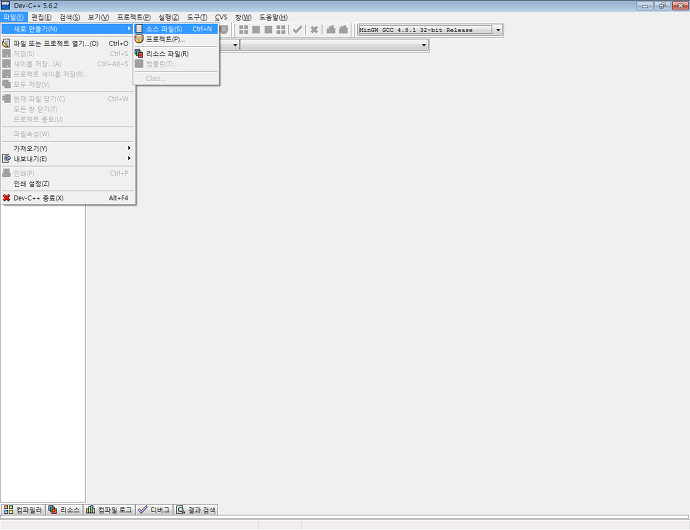Switch to the 디버그 bottom tab

click(155, 510)
